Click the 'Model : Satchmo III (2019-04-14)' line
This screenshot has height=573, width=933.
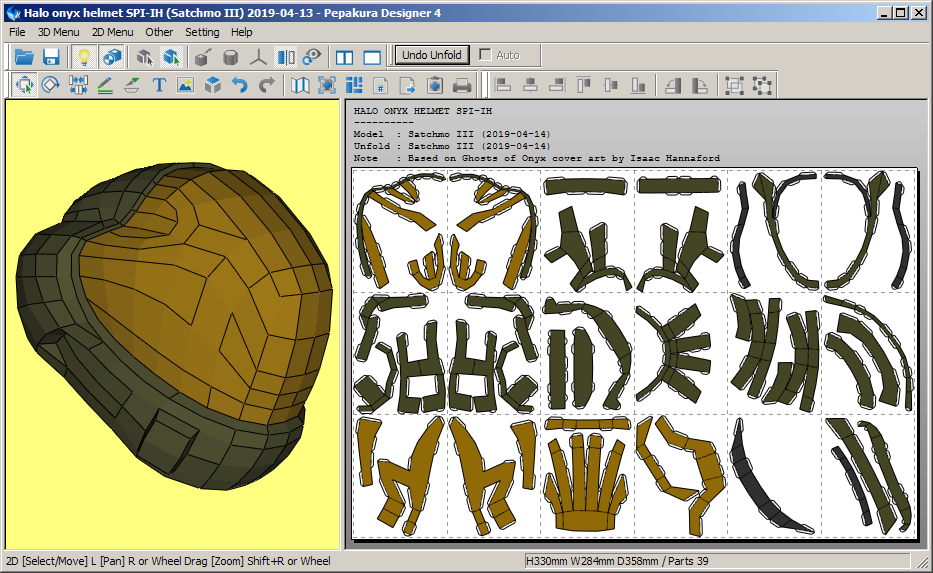pyautogui.click(x=452, y=134)
